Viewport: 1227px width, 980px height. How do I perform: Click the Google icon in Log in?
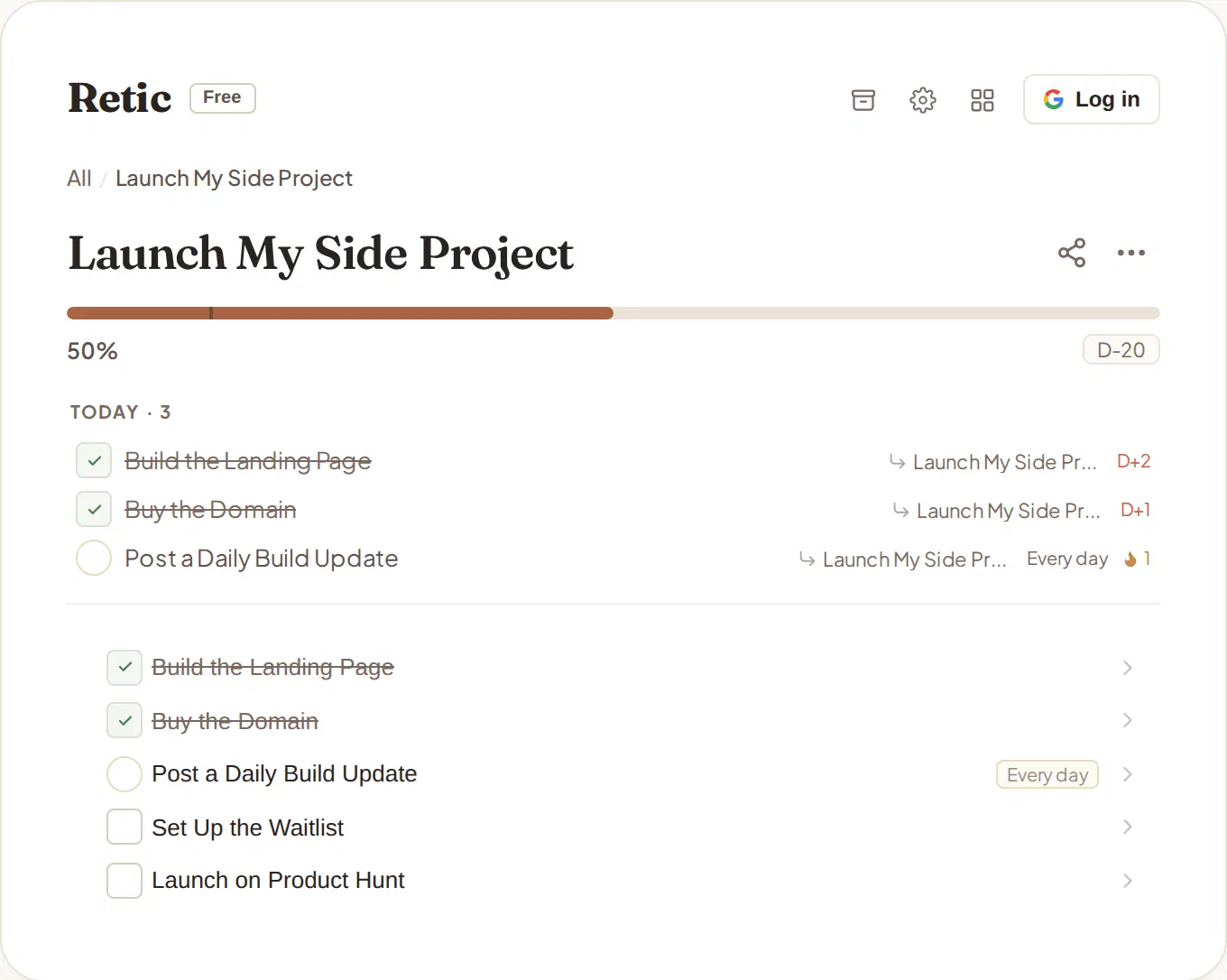pyautogui.click(x=1054, y=99)
